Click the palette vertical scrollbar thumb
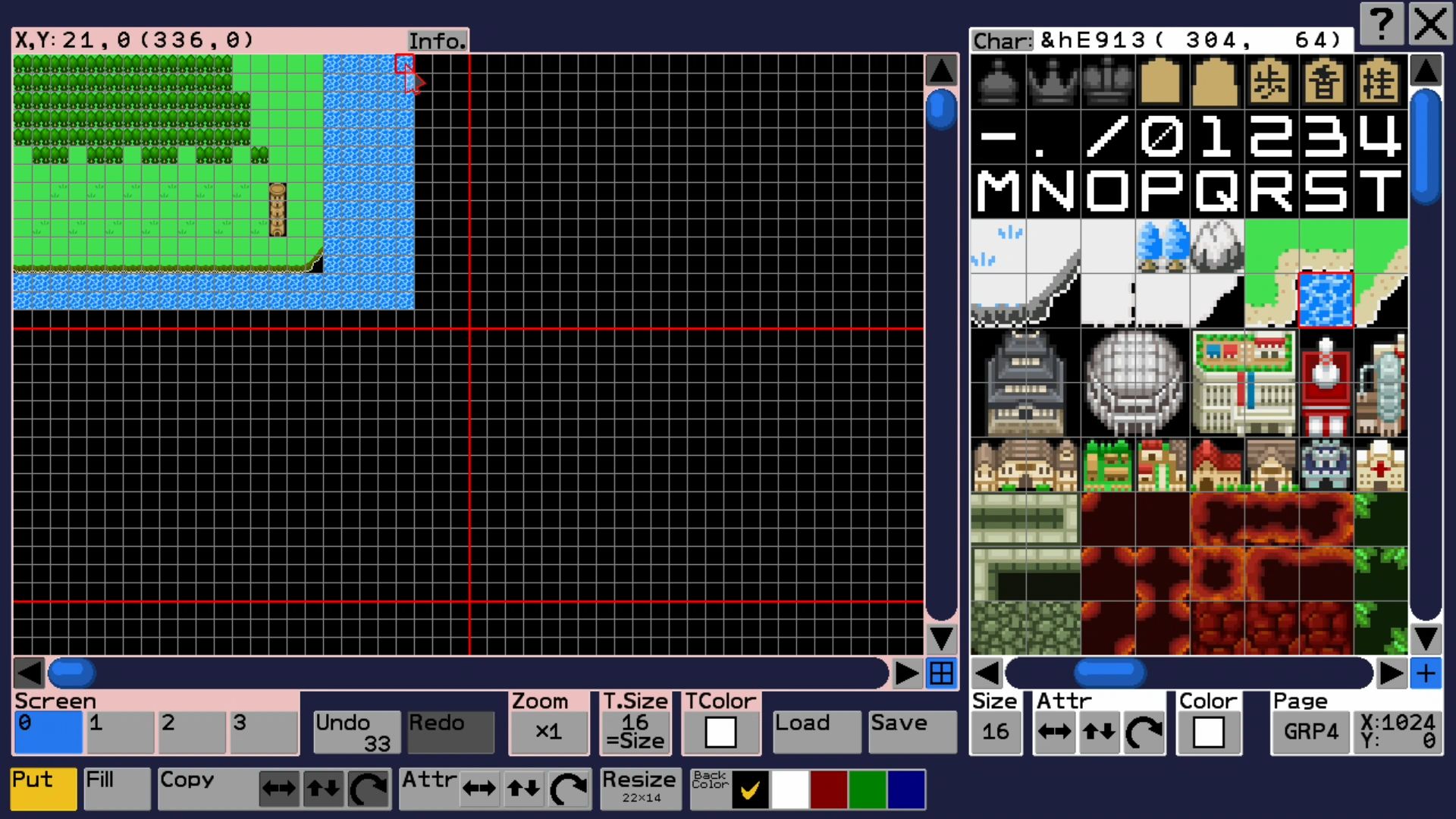 click(x=1426, y=146)
